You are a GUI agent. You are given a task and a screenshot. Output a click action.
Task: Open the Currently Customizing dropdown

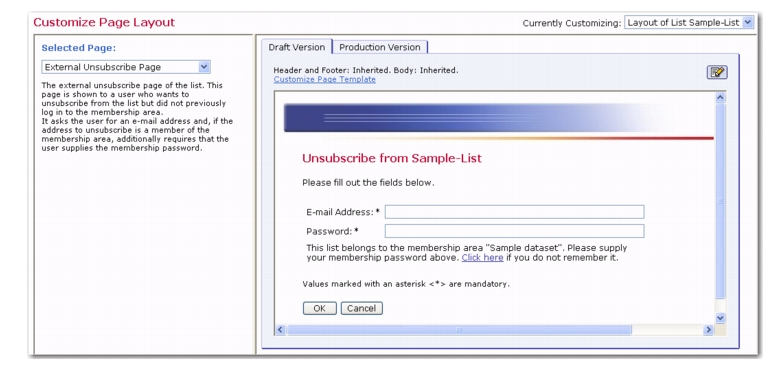(689, 23)
